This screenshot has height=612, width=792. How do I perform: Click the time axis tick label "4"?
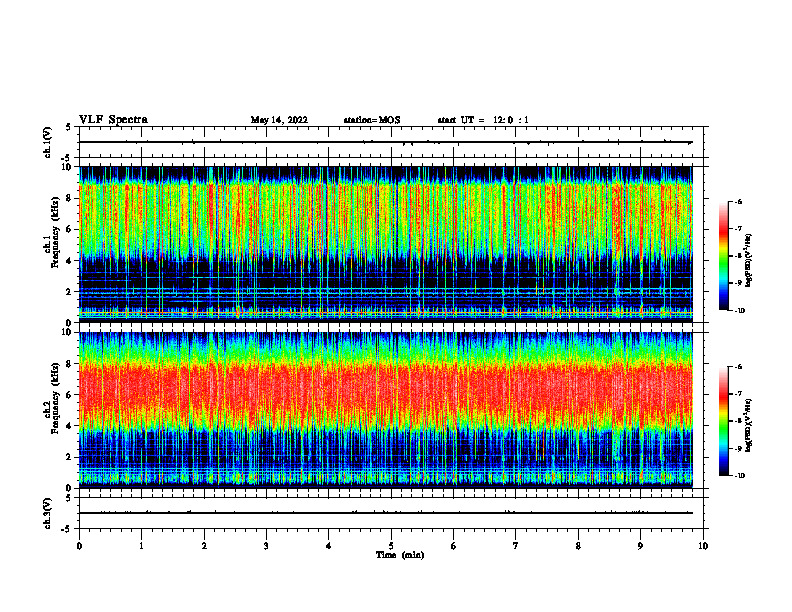(328, 546)
